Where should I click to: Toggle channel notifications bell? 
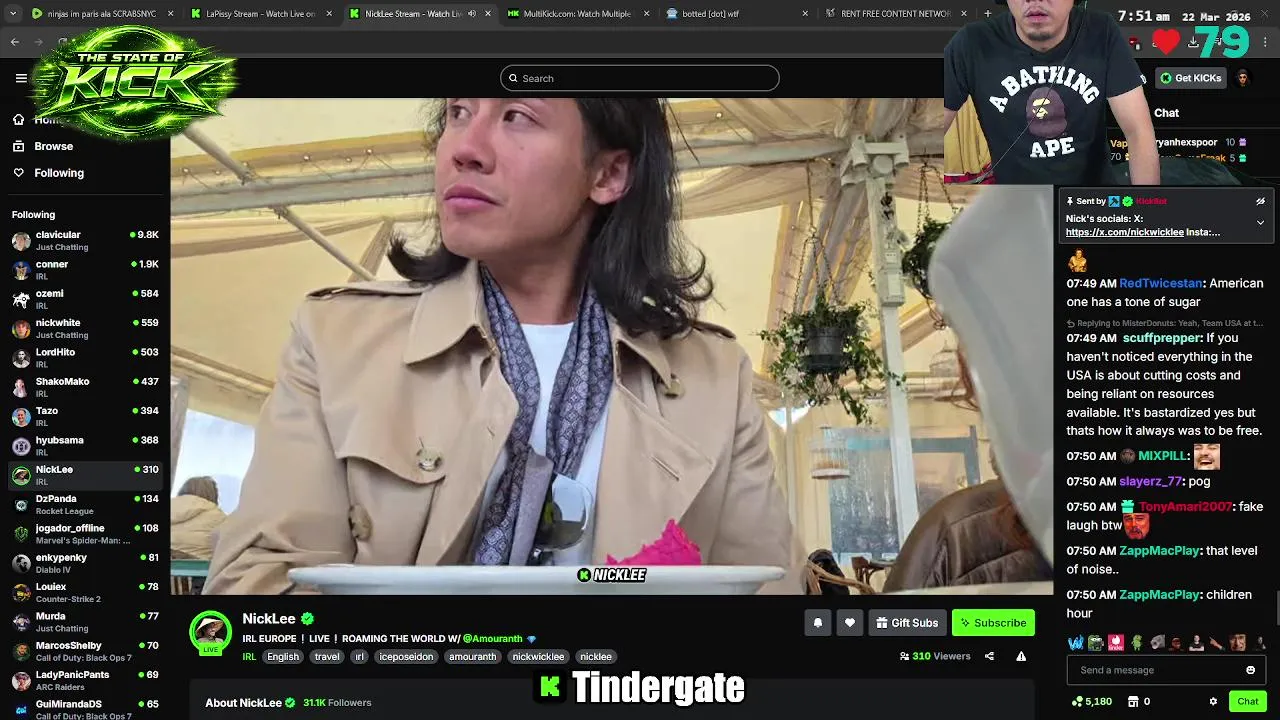click(x=817, y=623)
